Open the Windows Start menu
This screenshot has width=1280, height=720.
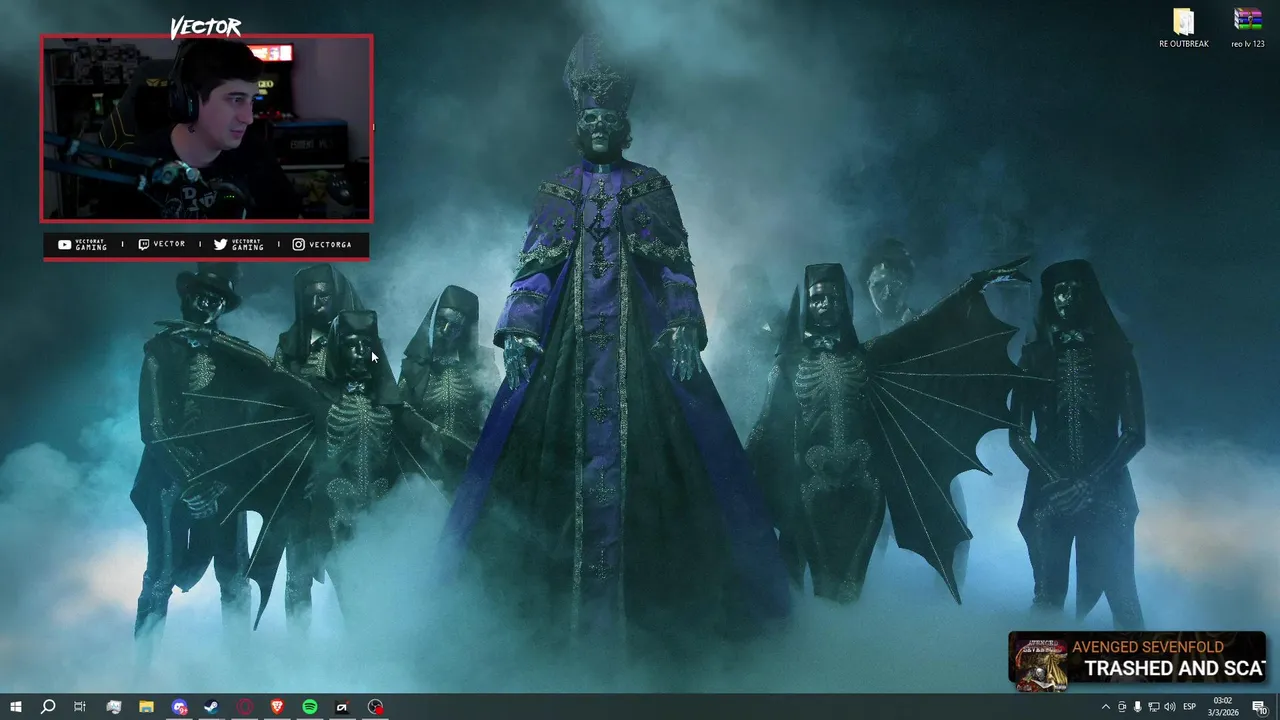point(16,707)
